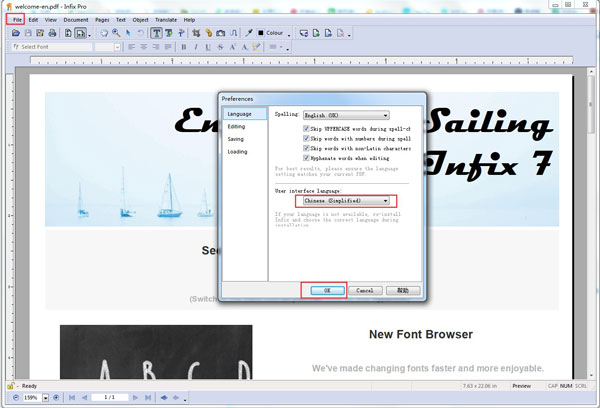Justify text alignment
The width and height of the screenshot is (600, 408).
pos(168,47)
